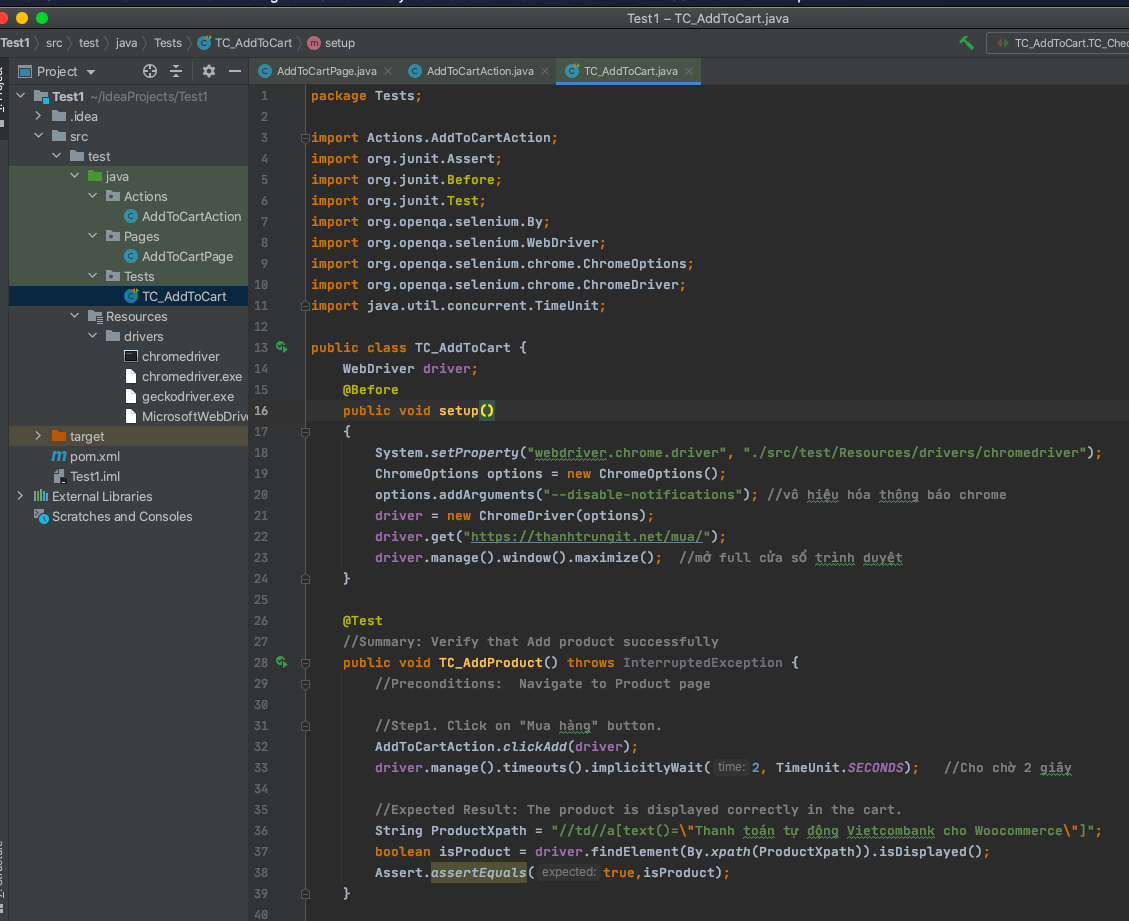Collapse the src folder

pyautogui.click(x=38, y=136)
